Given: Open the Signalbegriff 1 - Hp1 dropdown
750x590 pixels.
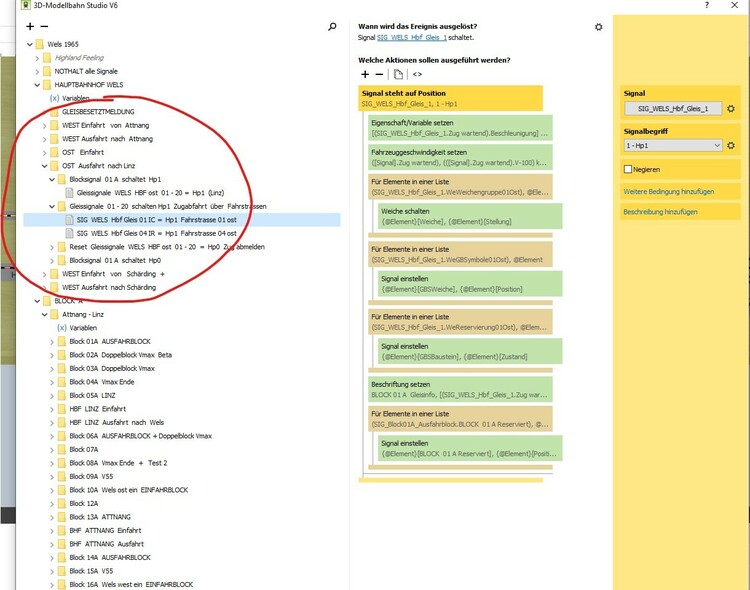Looking at the screenshot, I should pos(673,145).
